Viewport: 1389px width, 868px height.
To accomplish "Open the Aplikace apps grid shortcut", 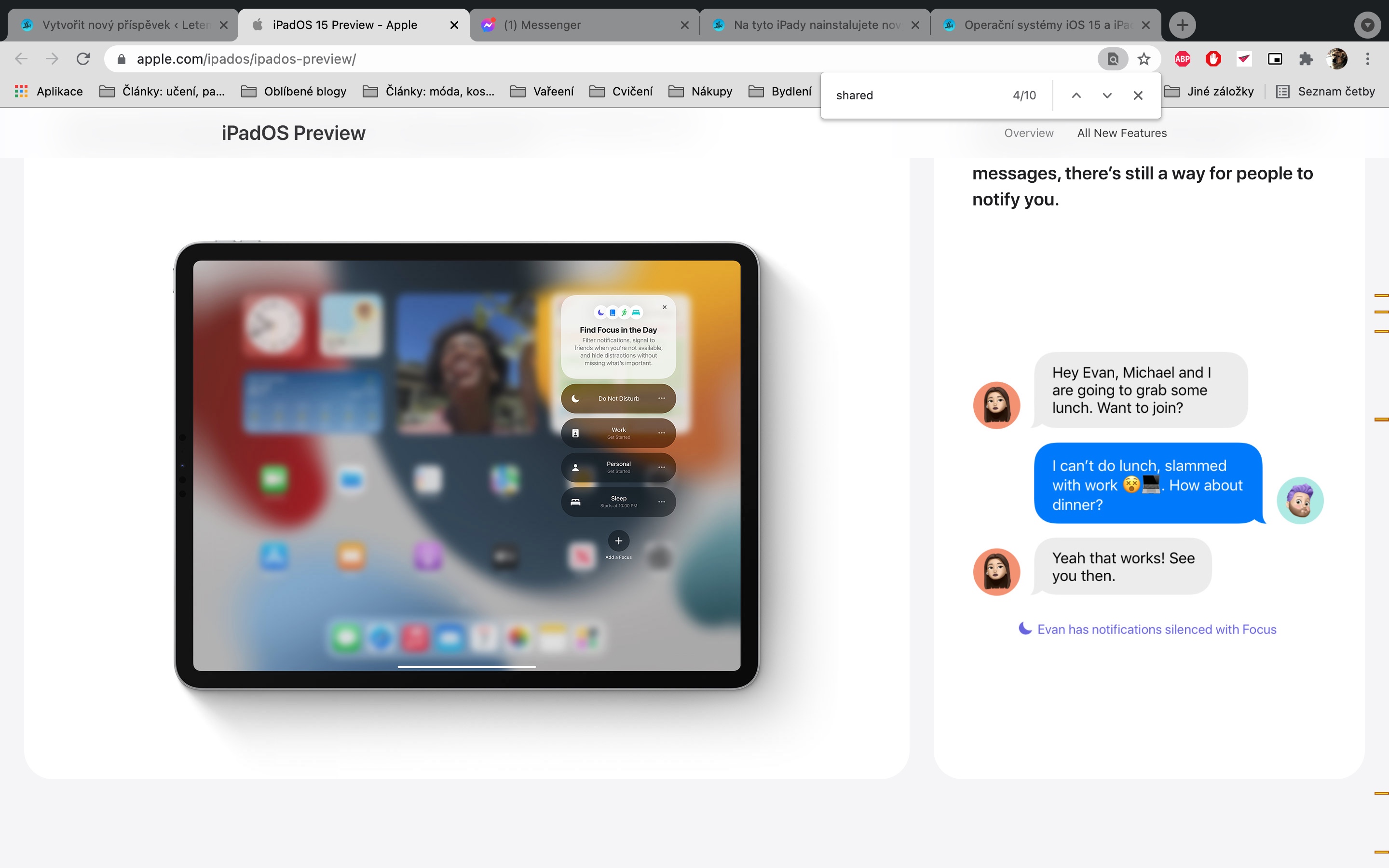I will pos(49,91).
